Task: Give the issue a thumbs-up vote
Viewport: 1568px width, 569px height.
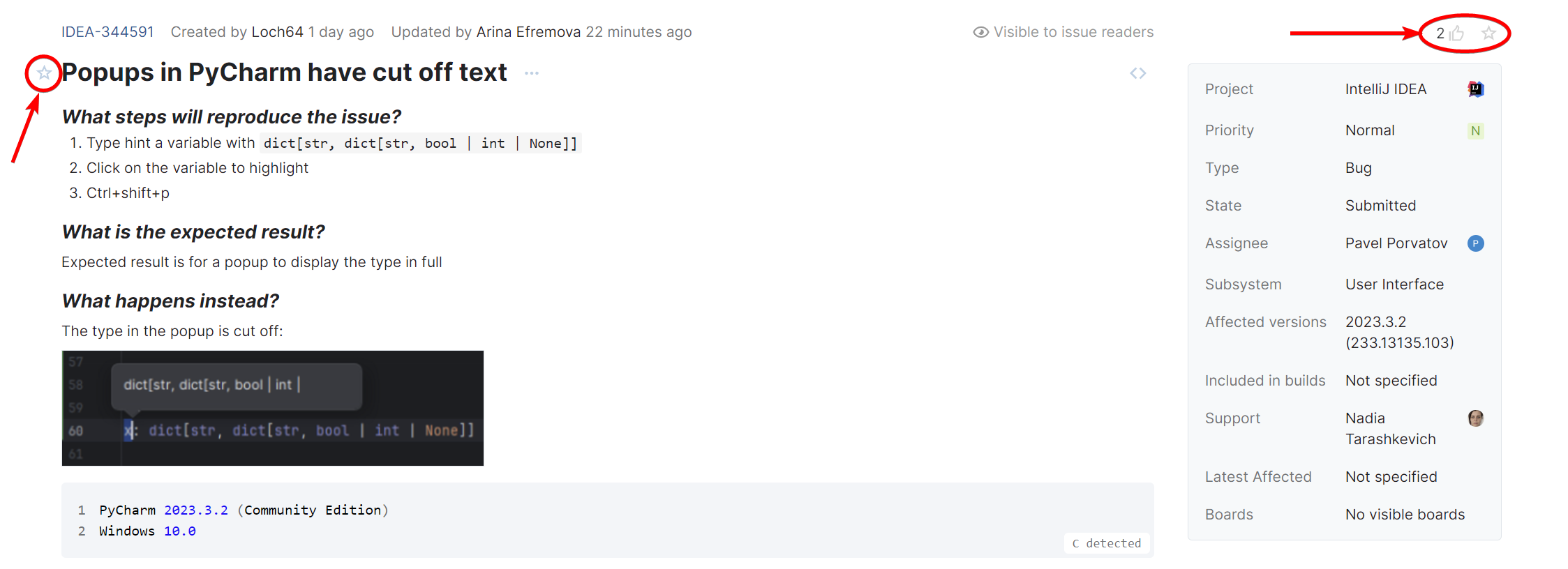Action: 1456,33
